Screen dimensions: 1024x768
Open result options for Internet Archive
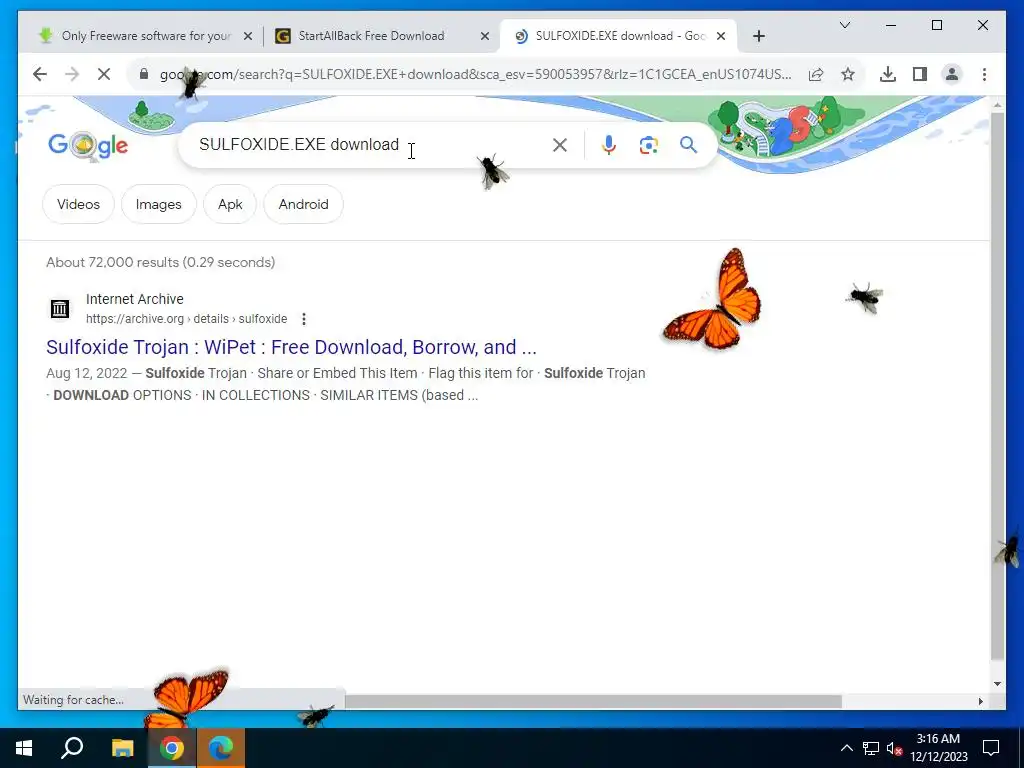[304, 319]
